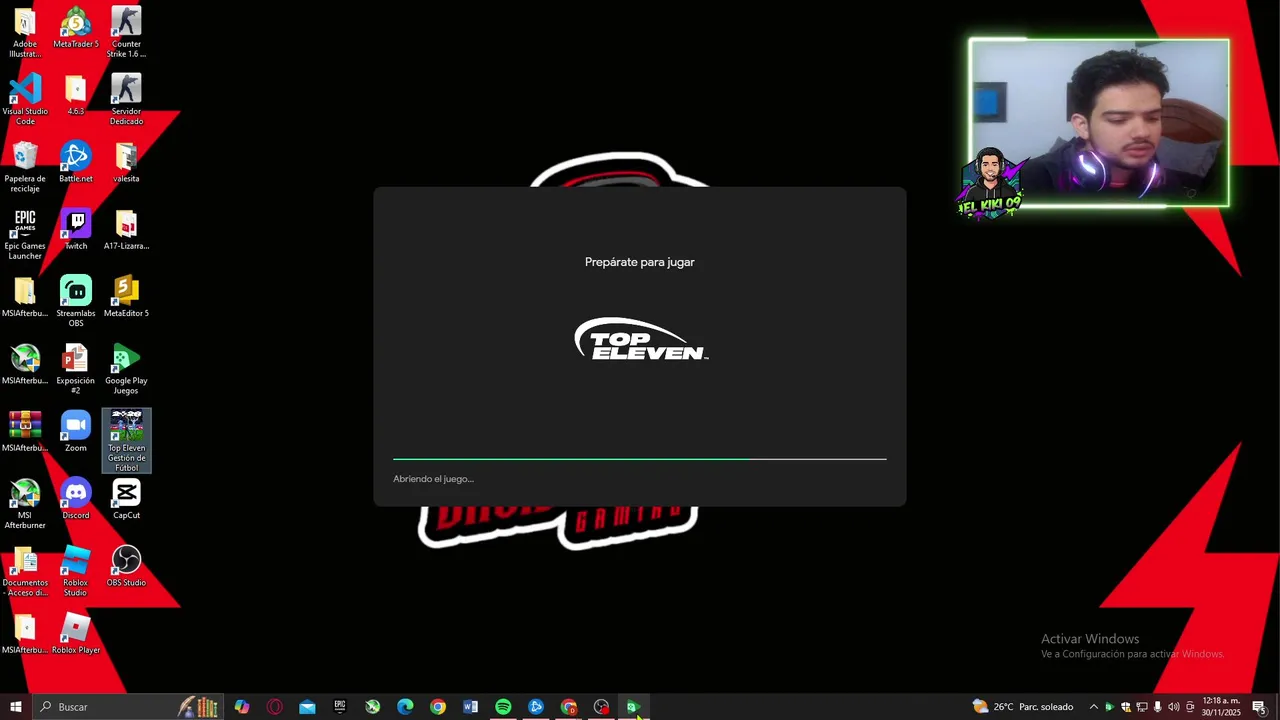Select the 4.6.3 folder on the desktop
Image resolution: width=1280 pixels, height=720 pixels.
(x=76, y=95)
